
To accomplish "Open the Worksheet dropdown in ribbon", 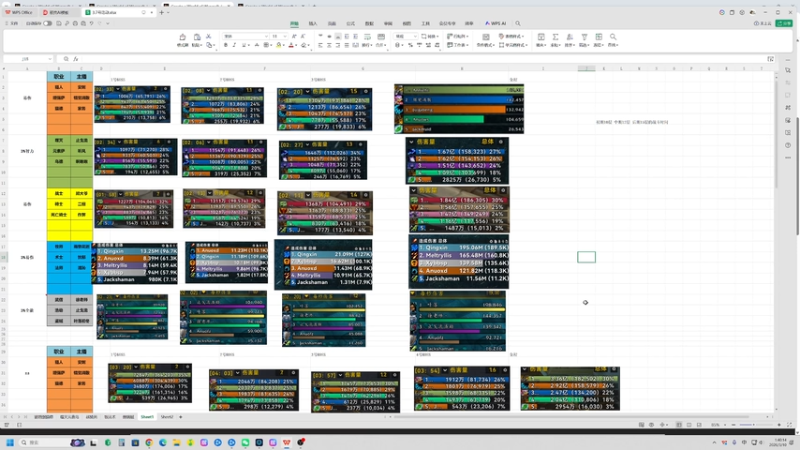I will click(x=458, y=45).
